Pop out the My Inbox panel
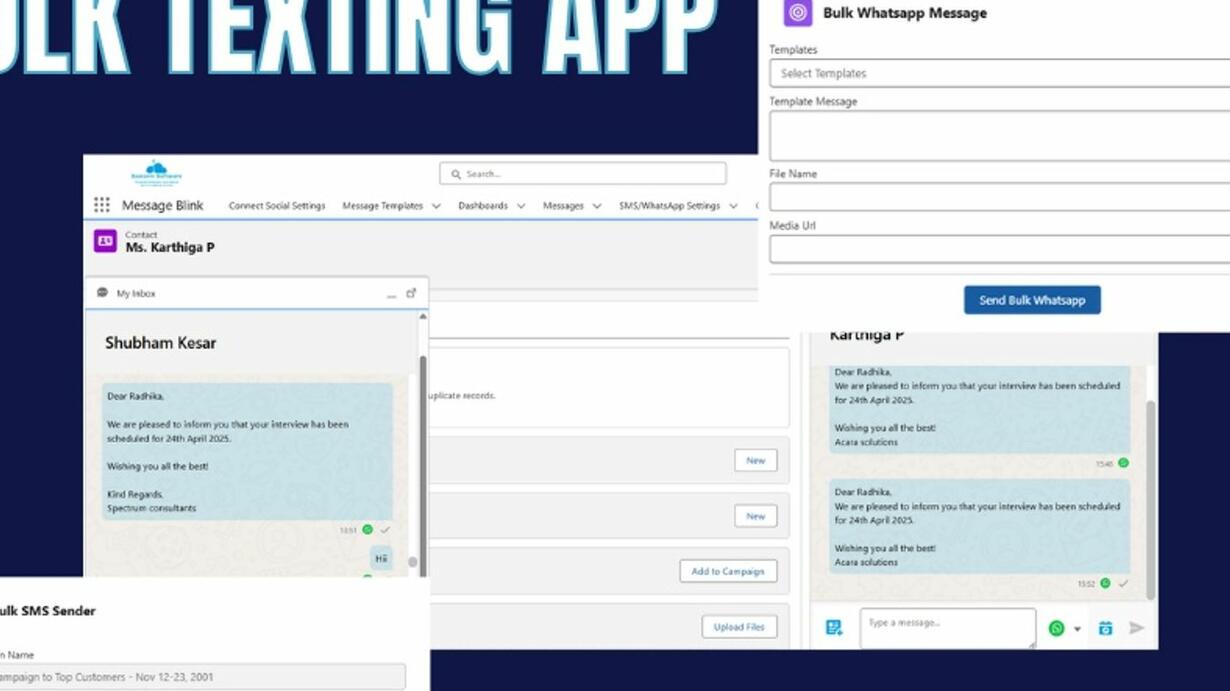This screenshot has width=1230, height=691. click(x=411, y=293)
